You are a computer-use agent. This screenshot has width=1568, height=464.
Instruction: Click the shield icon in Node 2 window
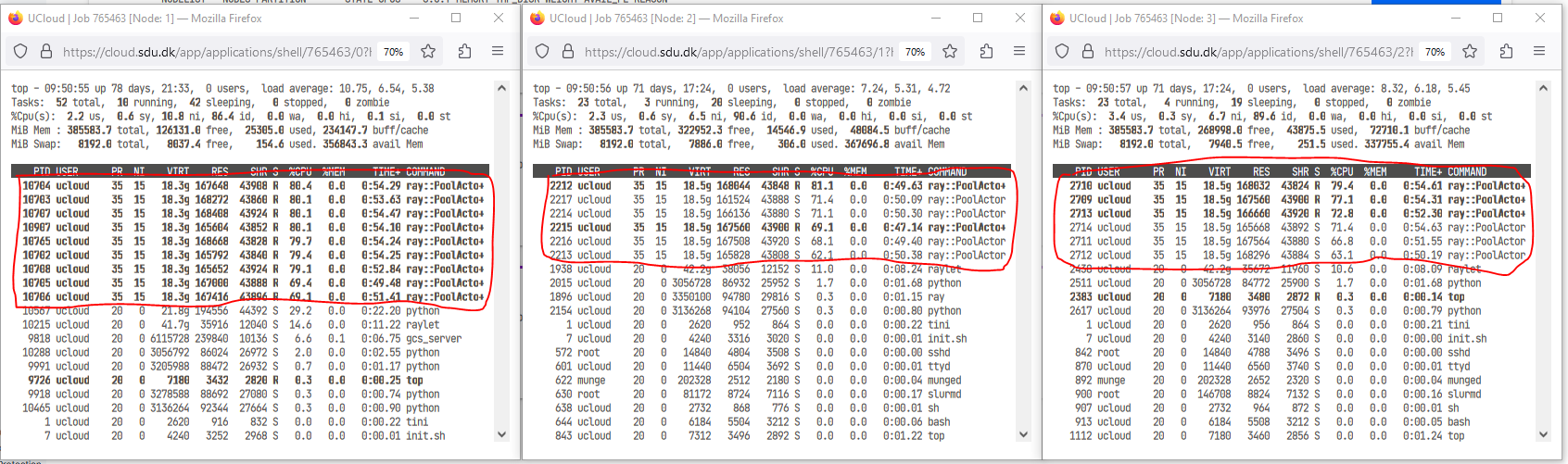point(542,52)
